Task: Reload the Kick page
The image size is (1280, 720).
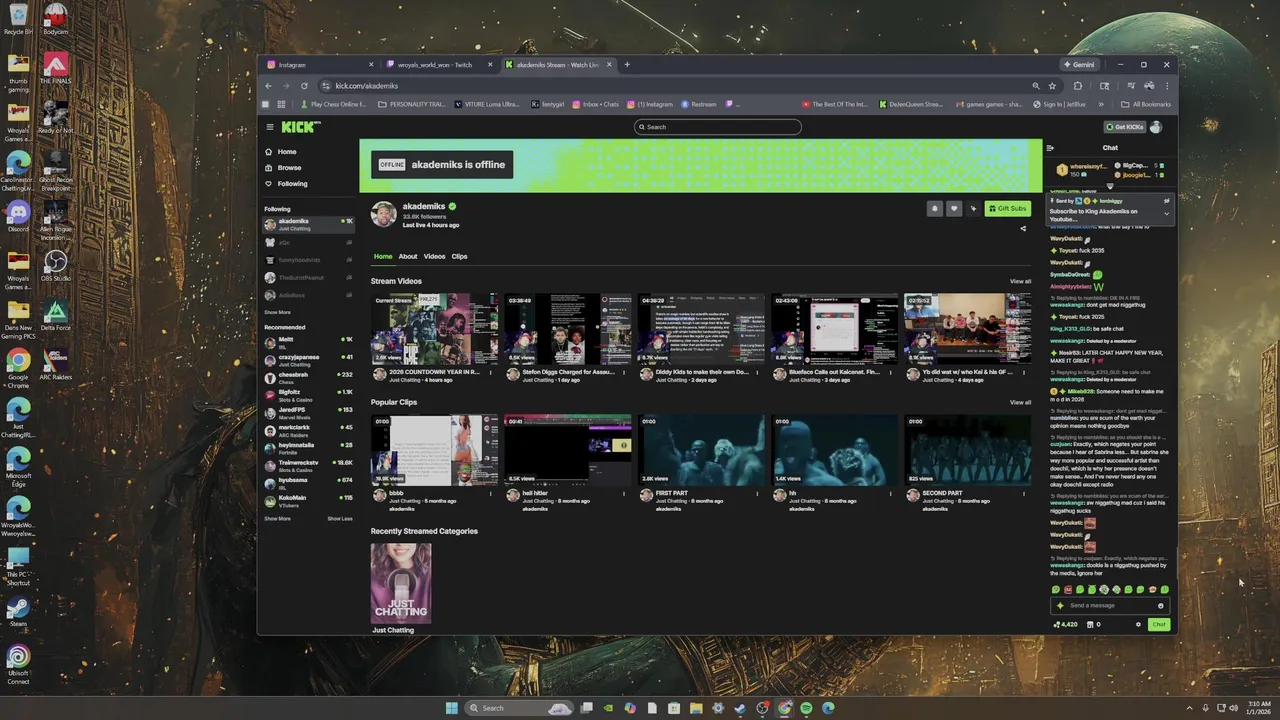Action: click(304, 86)
